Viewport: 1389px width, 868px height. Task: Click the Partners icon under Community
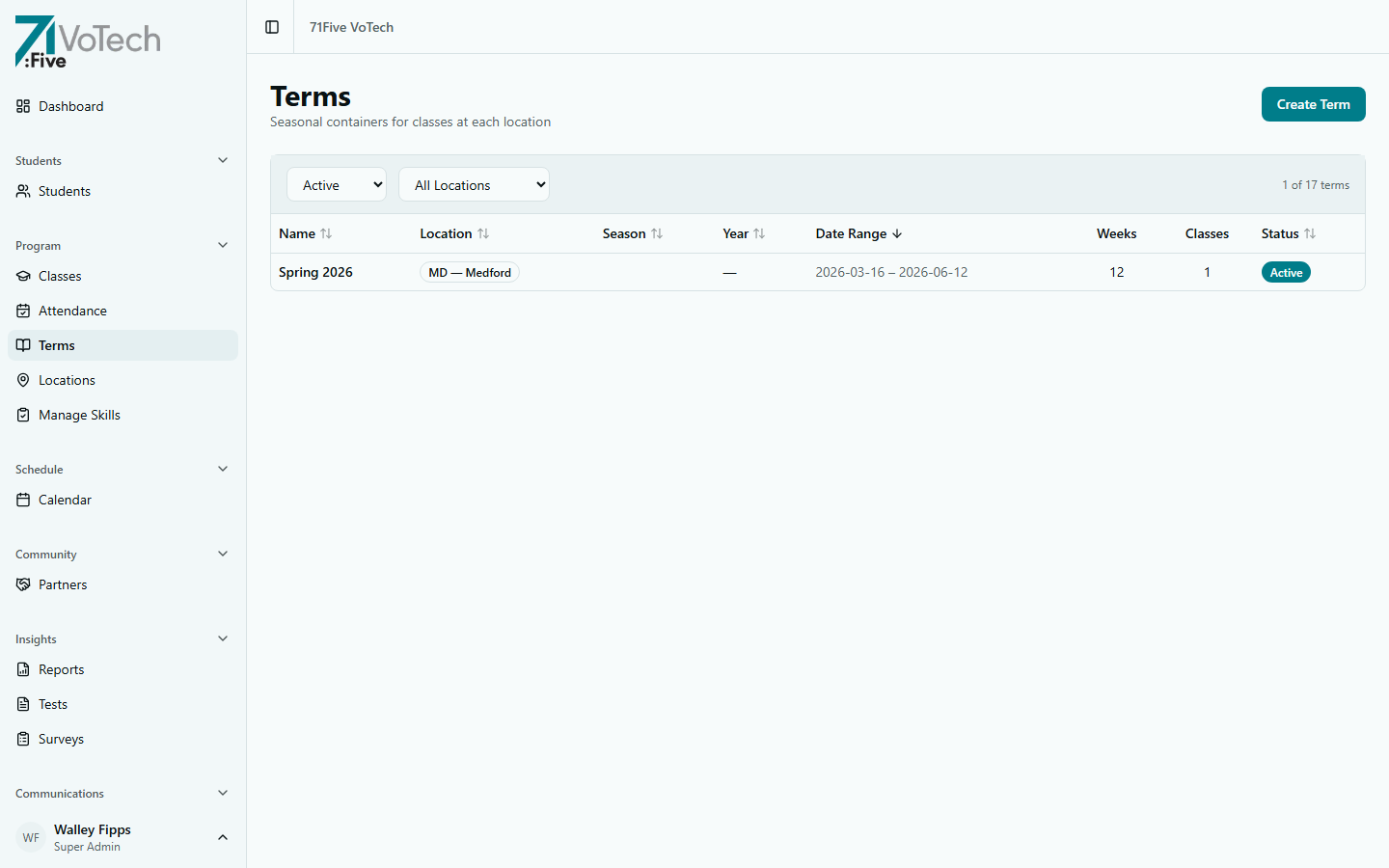[x=22, y=583]
